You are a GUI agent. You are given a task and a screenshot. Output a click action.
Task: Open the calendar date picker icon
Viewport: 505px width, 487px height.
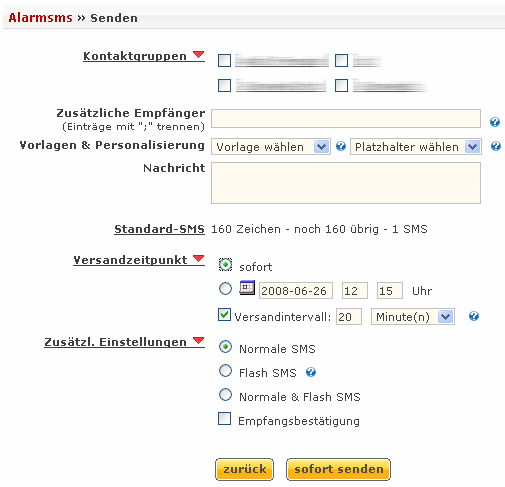[x=247, y=287]
